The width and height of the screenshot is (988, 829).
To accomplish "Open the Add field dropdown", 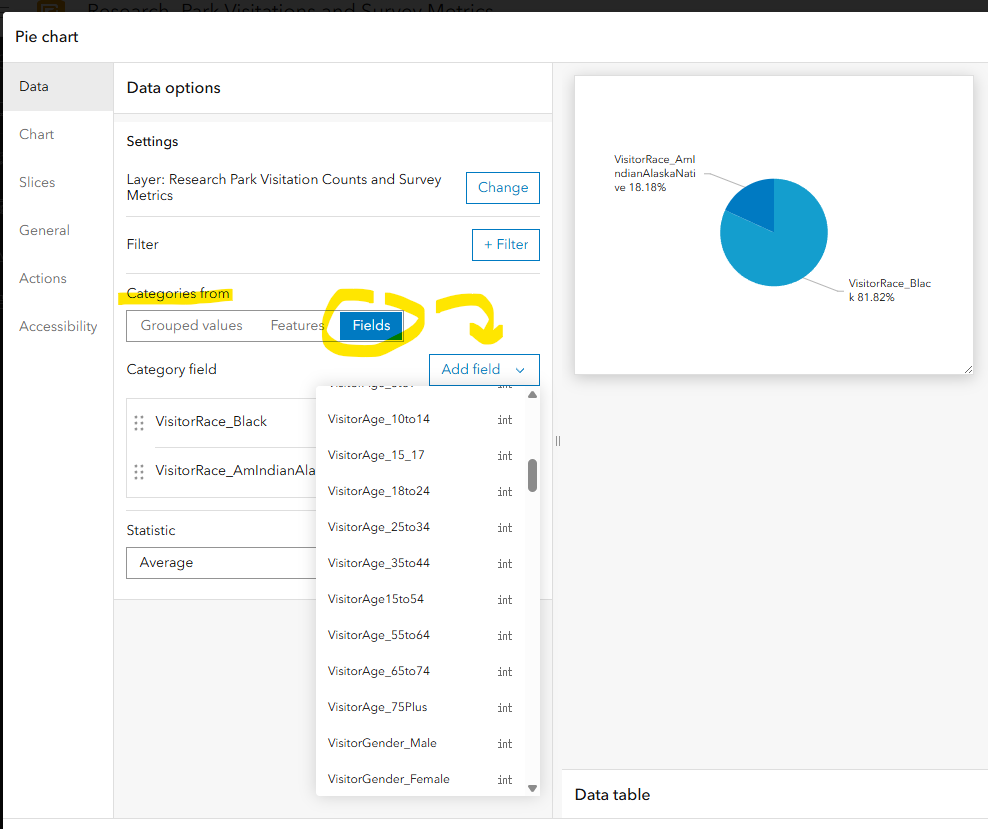I will pyautogui.click(x=484, y=370).
